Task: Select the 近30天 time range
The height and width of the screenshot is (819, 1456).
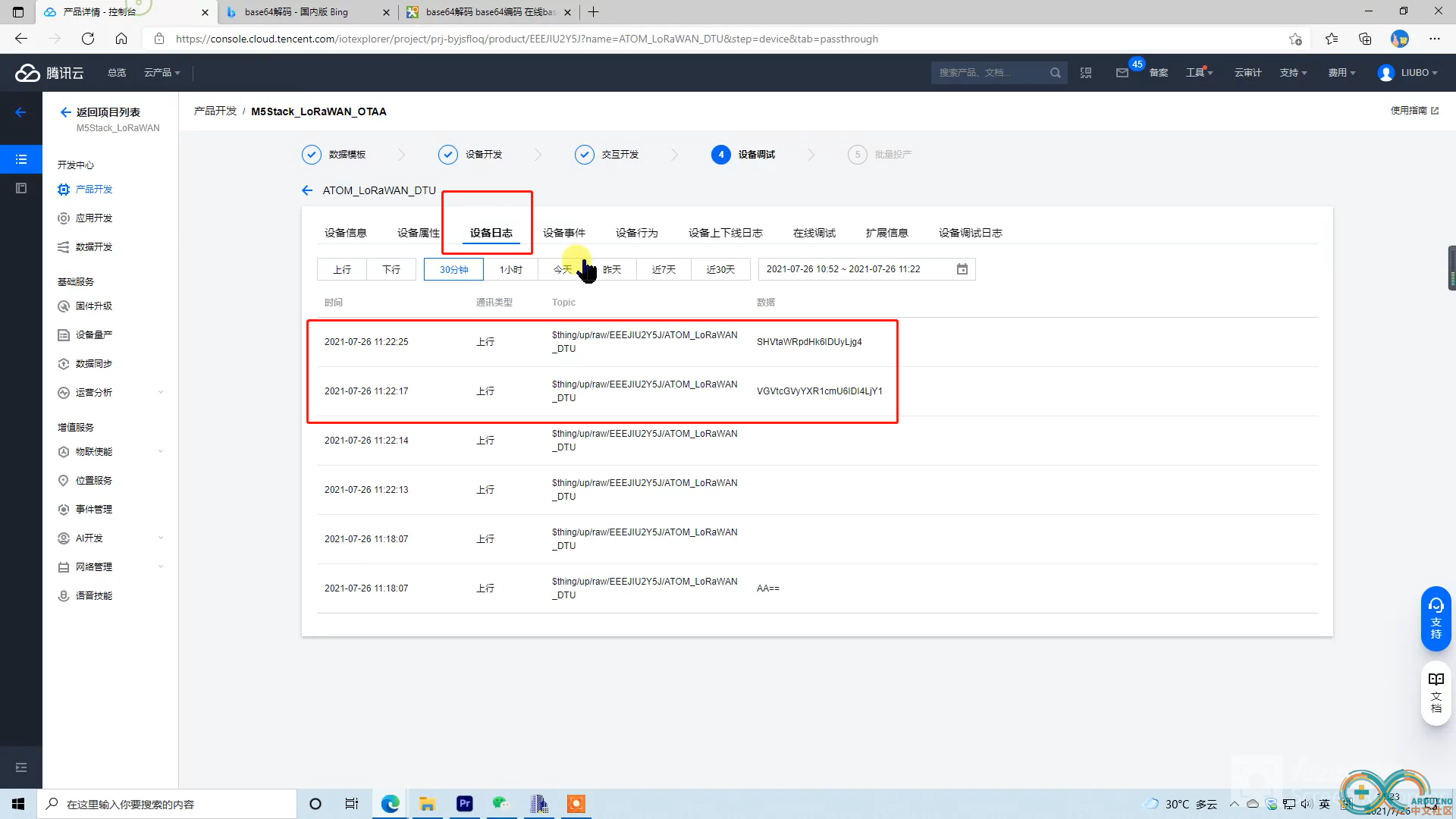Action: pos(720,269)
